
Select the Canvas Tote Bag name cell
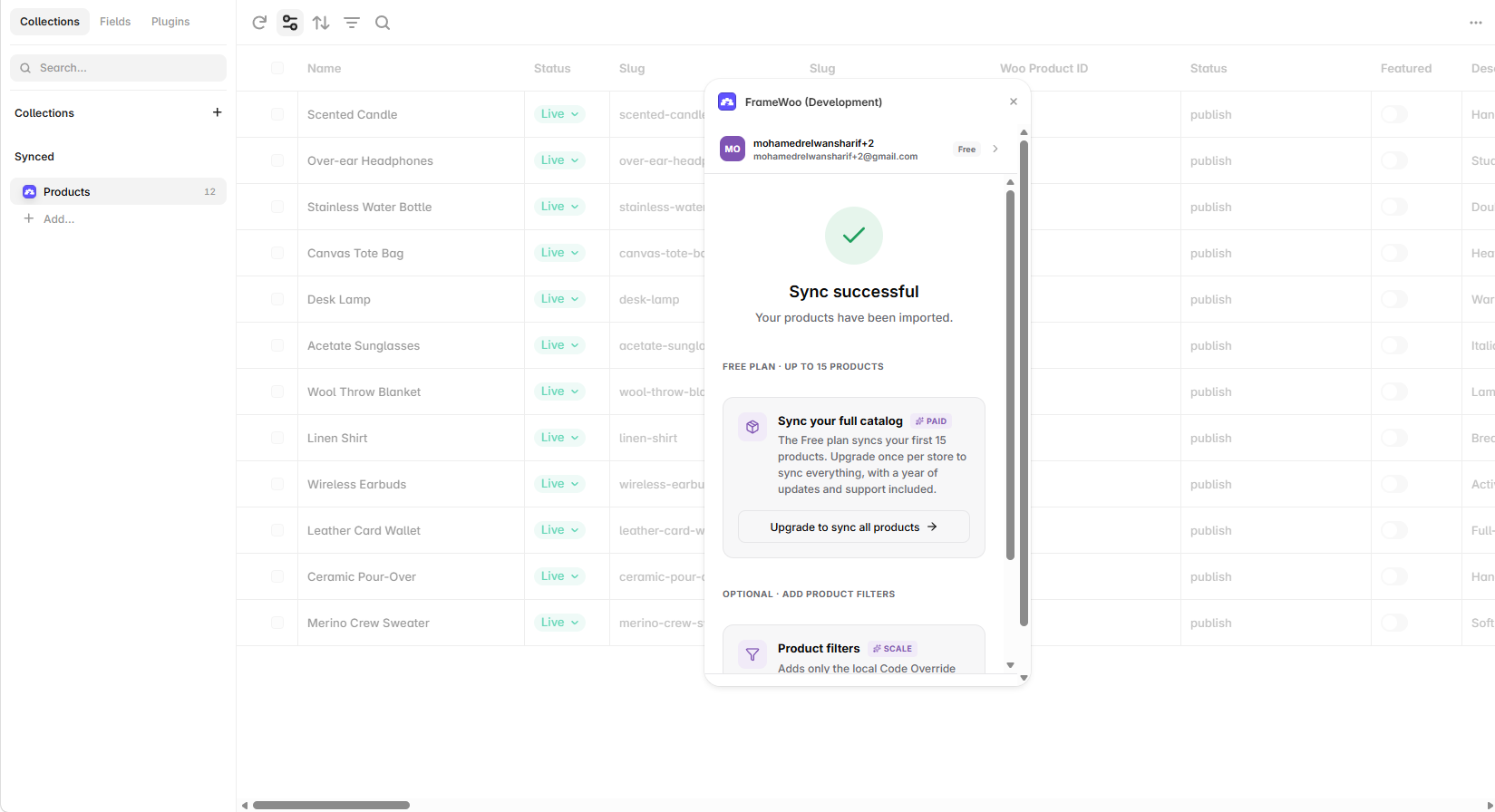coord(411,253)
